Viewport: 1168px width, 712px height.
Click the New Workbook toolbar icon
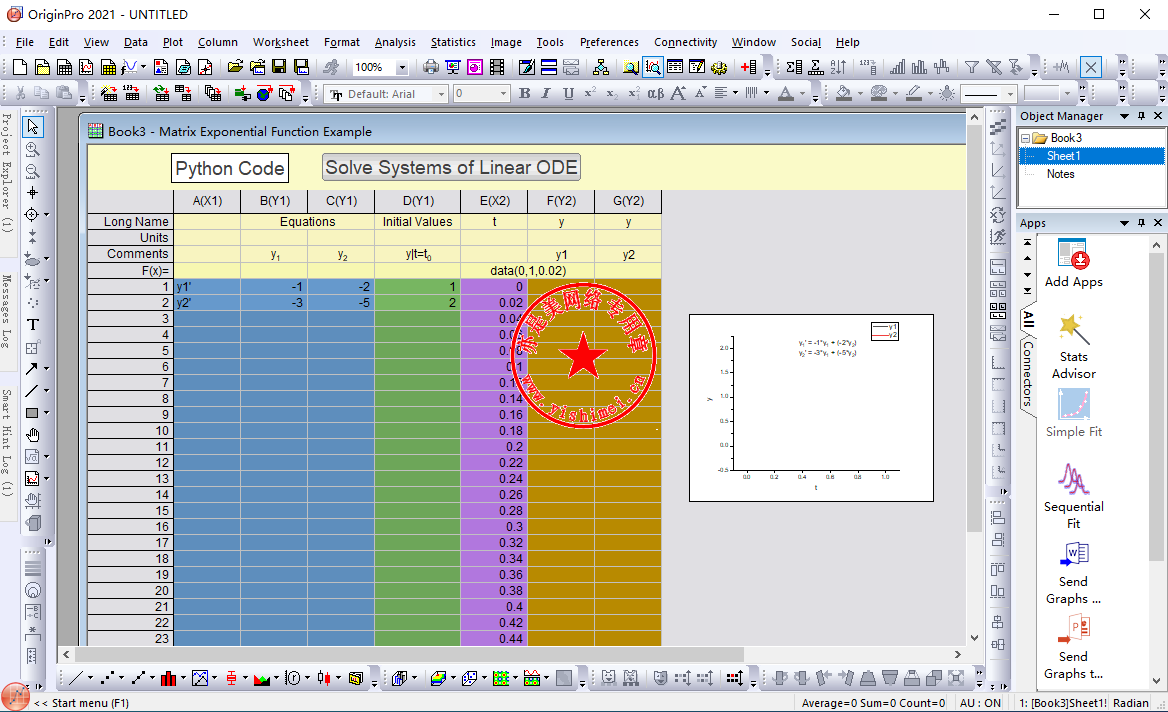click(65, 68)
